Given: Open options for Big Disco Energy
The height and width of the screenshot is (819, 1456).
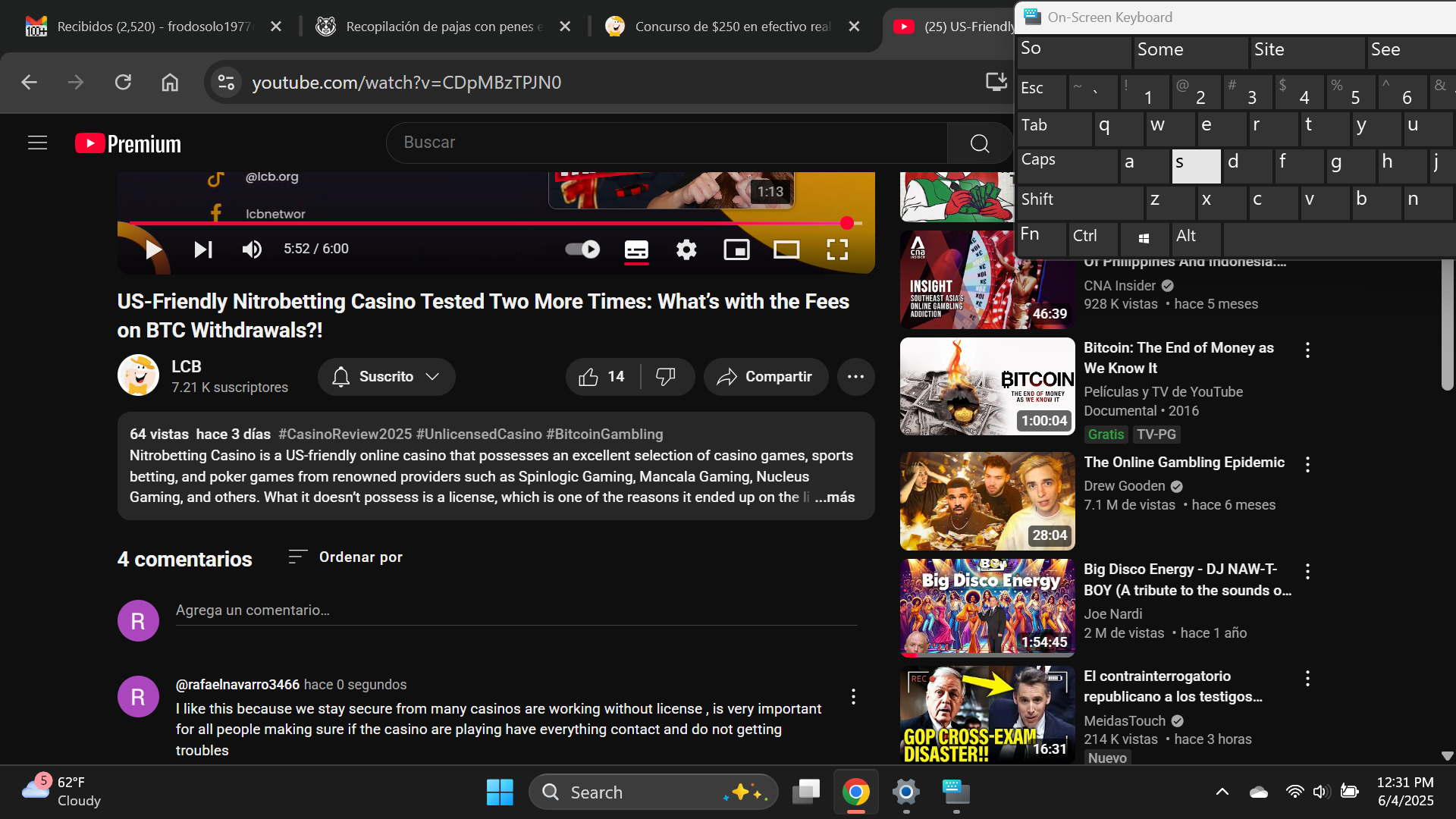Looking at the screenshot, I should pyautogui.click(x=1307, y=571).
